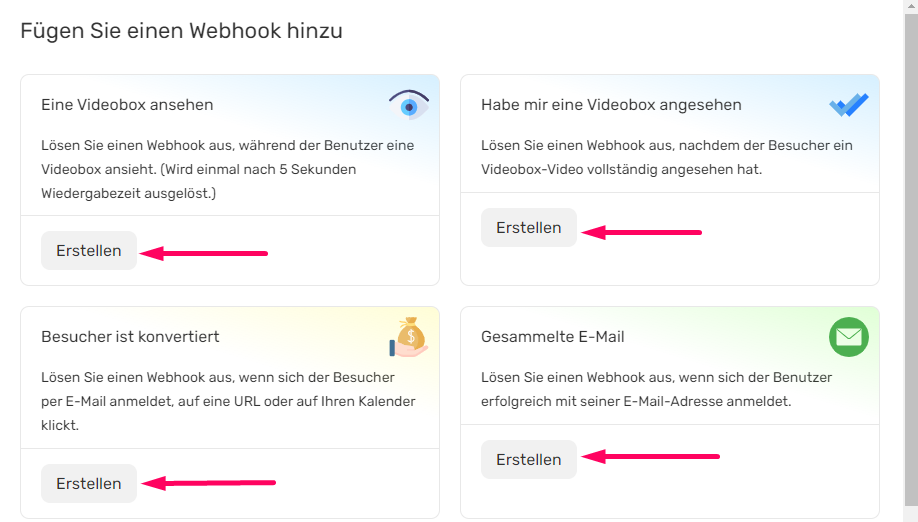The image size is (918, 522).
Task: Click the vertical scrollbar on the right edge
Action: coord(911,261)
